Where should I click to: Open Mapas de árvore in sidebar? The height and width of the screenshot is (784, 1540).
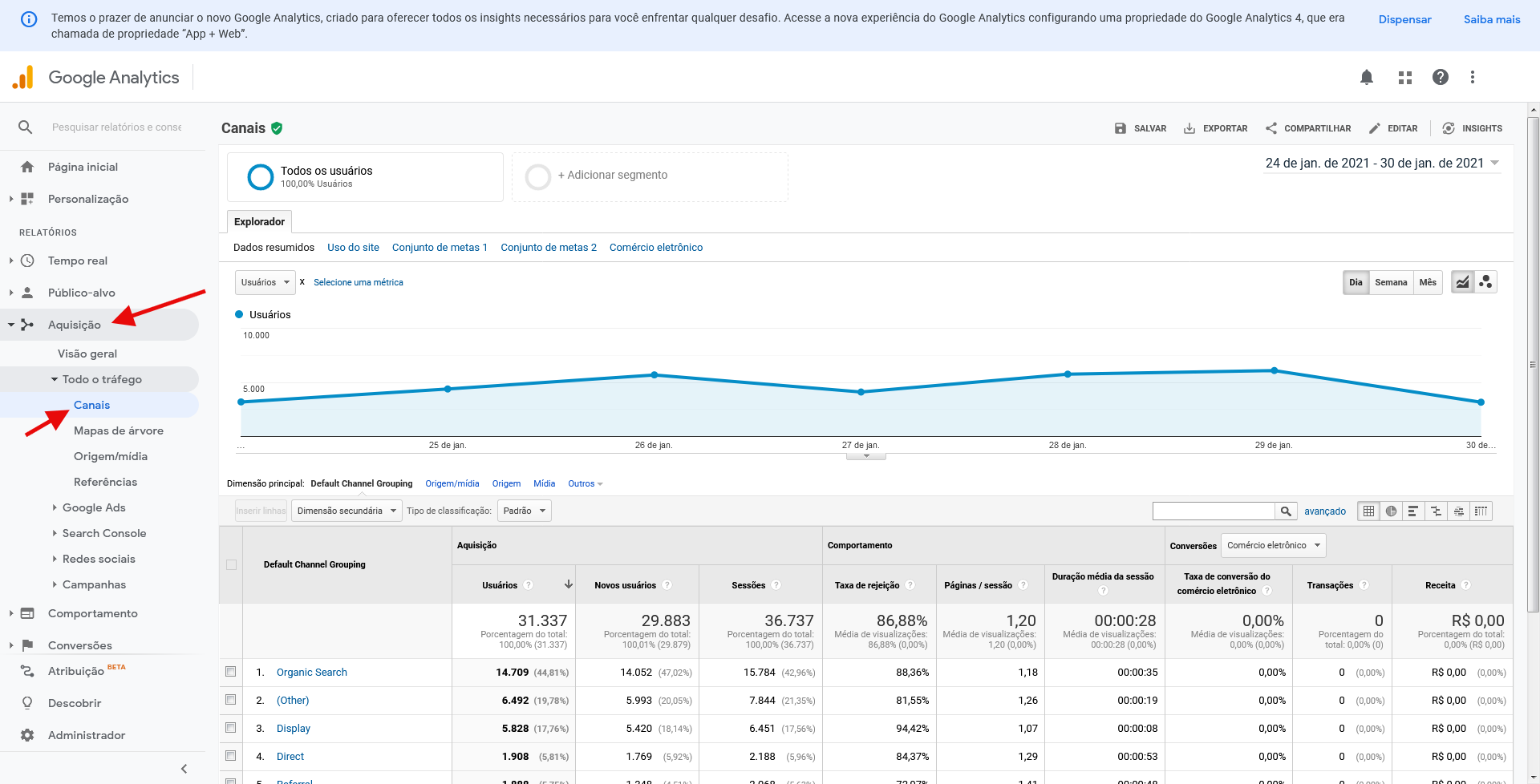pyautogui.click(x=119, y=430)
